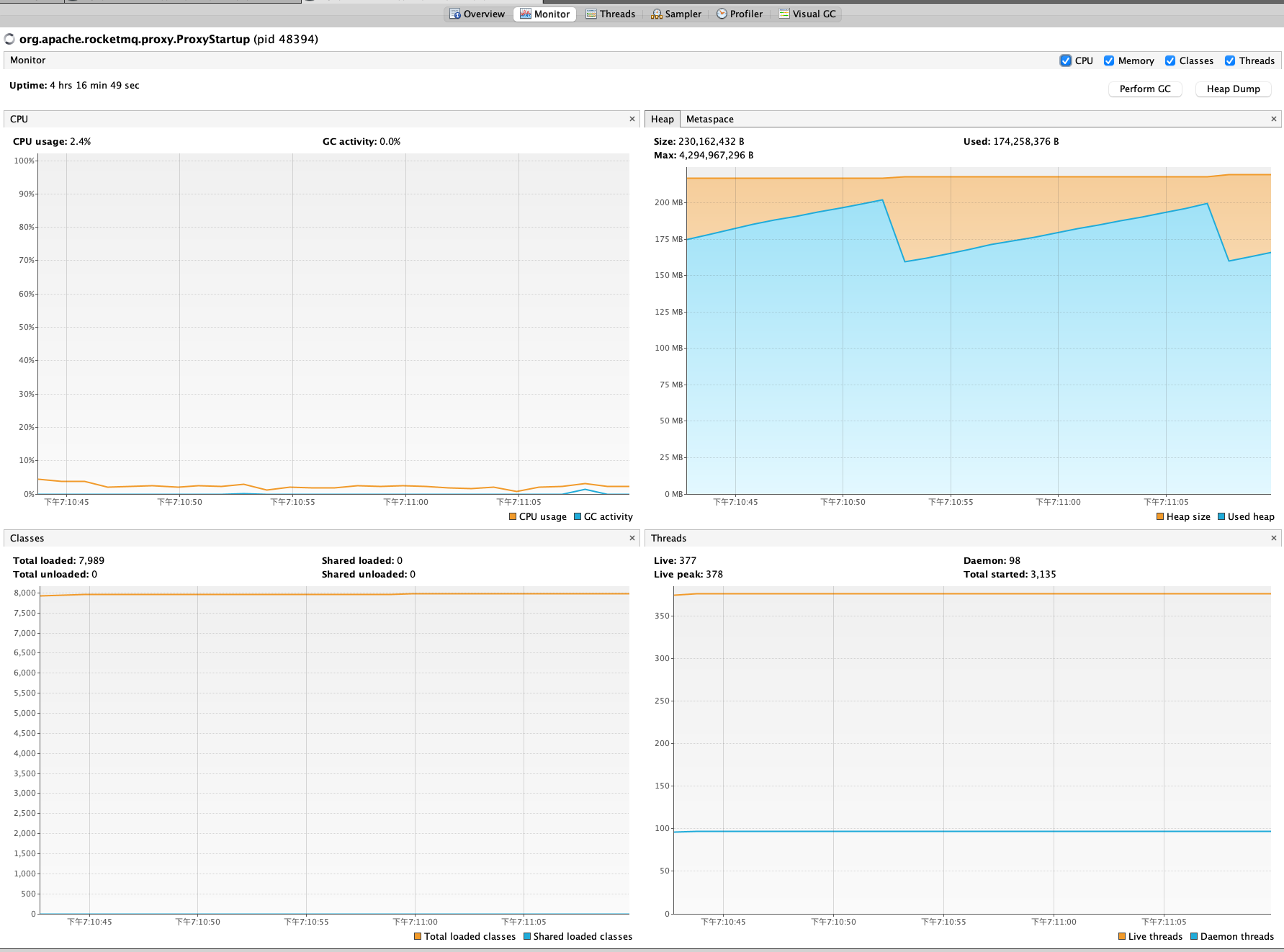Click the Overview tab icon
The image size is (1284, 952).
(454, 14)
